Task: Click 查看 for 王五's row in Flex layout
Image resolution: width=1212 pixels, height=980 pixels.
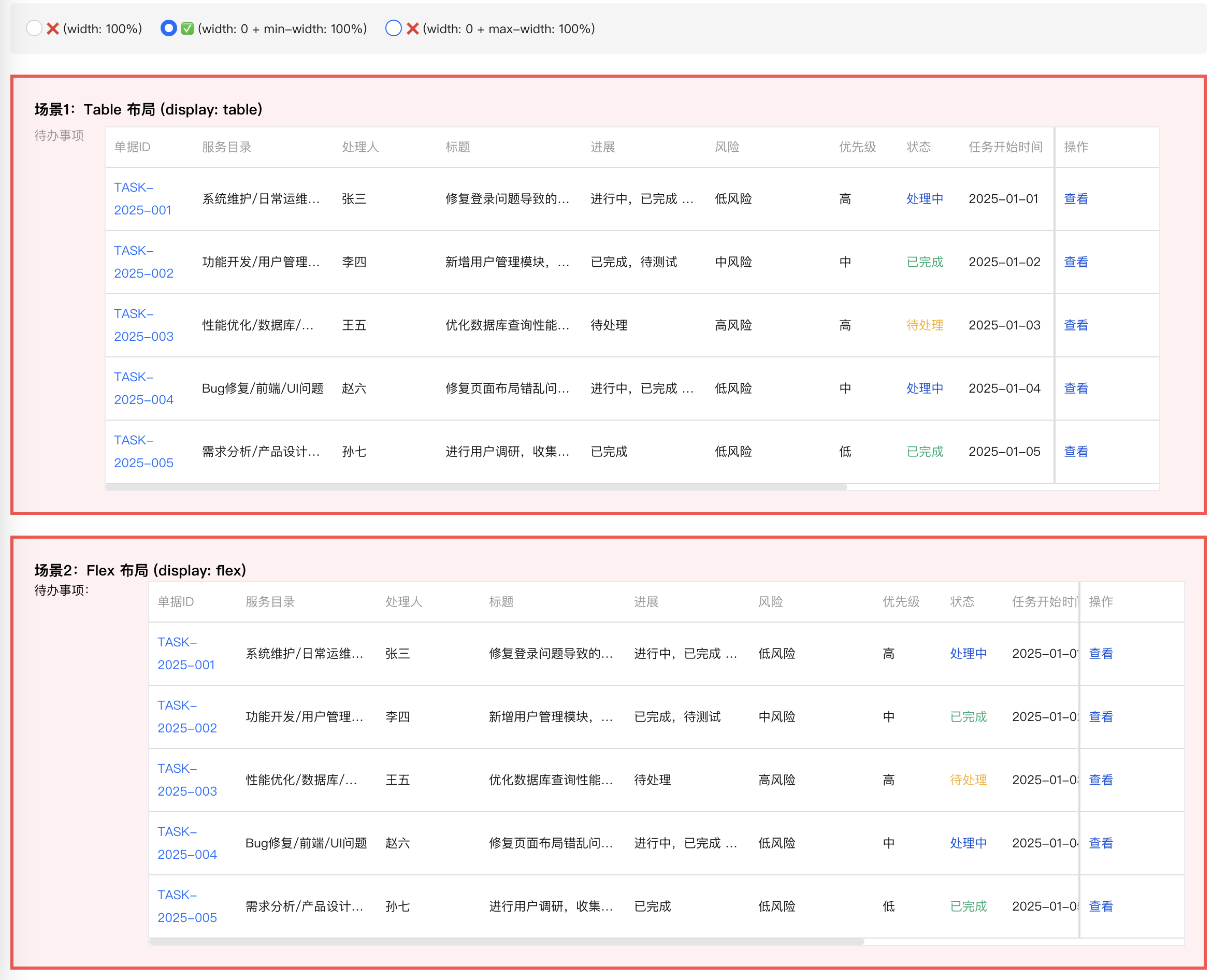Action: pyautogui.click(x=1100, y=780)
